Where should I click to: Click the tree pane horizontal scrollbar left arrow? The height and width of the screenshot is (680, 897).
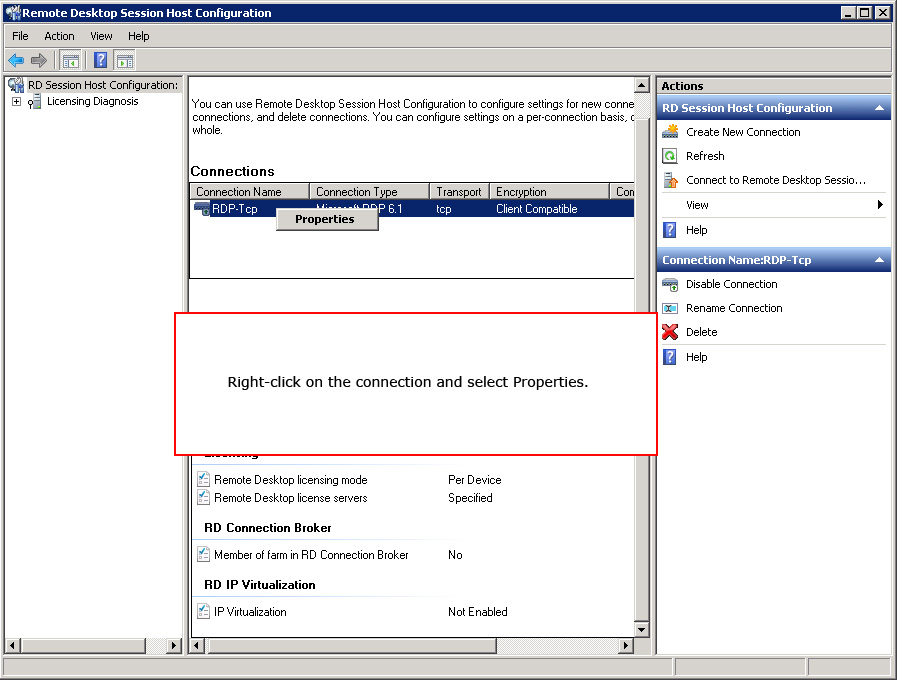(x=12, y=646)
